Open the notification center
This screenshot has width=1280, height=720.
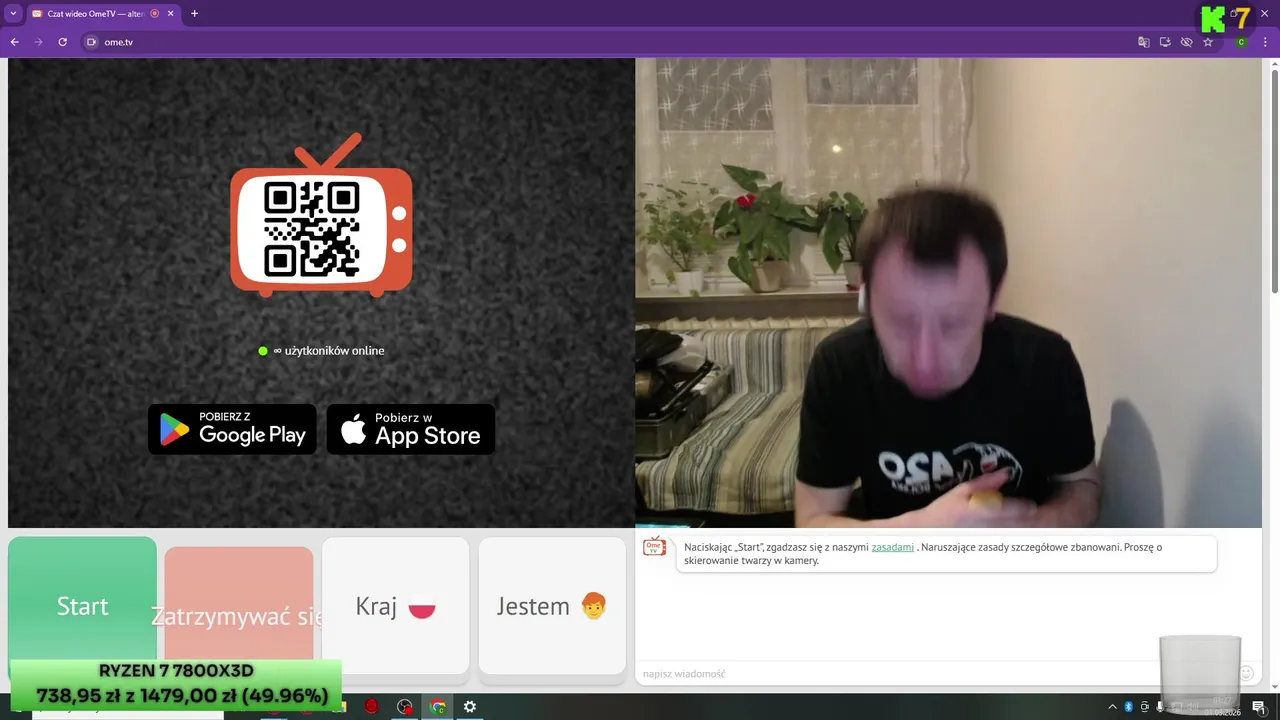(x=1258, y=707)
